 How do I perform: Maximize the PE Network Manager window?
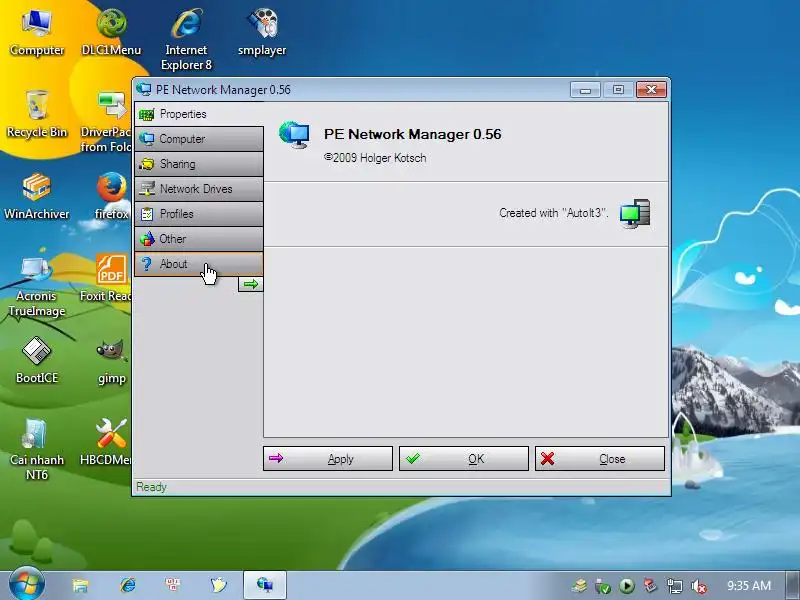[x=618, y=90]
